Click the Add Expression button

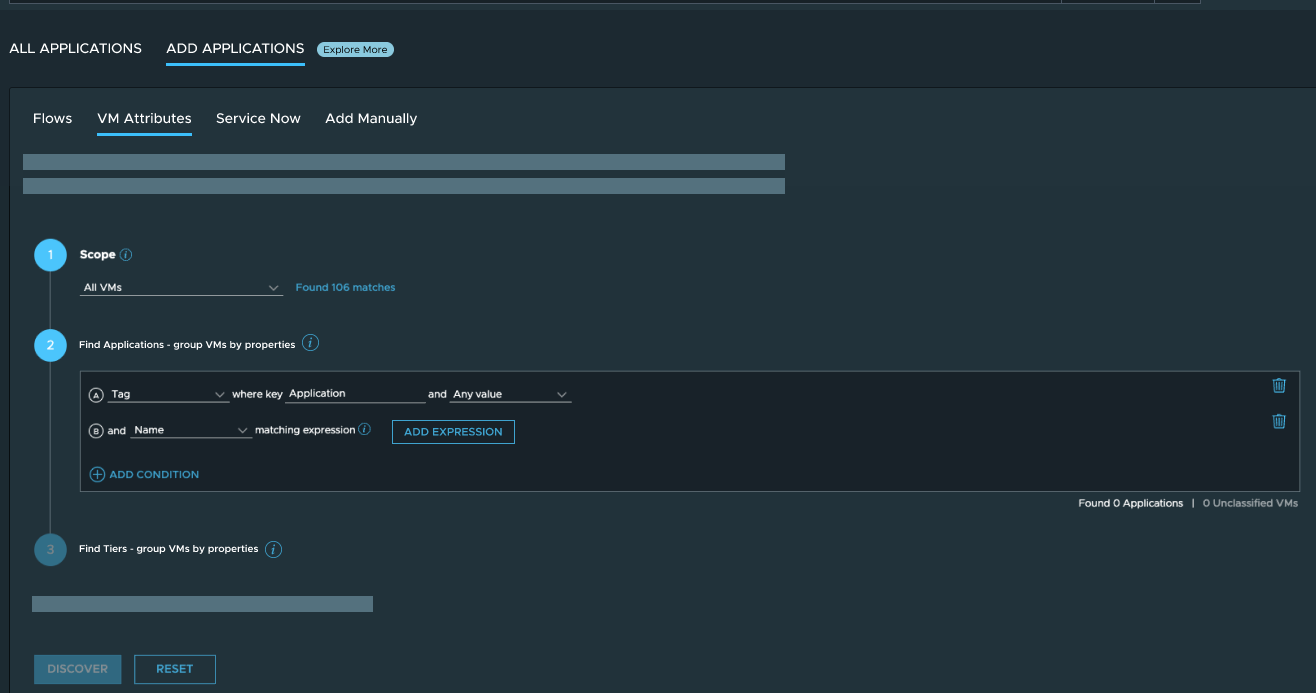(x=453, y=432)
